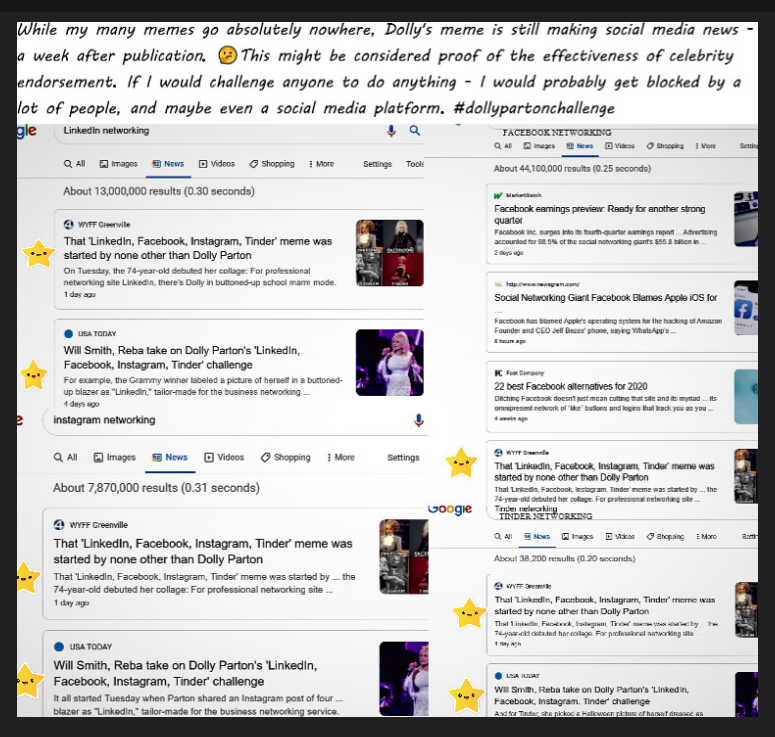Click the 'TINDER NETWORKING' overlay label
The image size is (775, 737).
pyautogui.click(x=546, y=516)
